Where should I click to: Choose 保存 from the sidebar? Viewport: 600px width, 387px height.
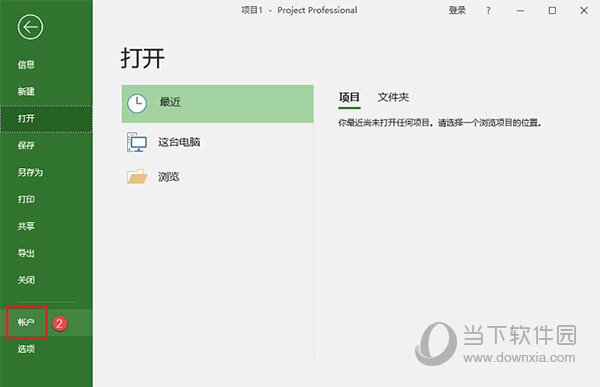tap(26, 145)
